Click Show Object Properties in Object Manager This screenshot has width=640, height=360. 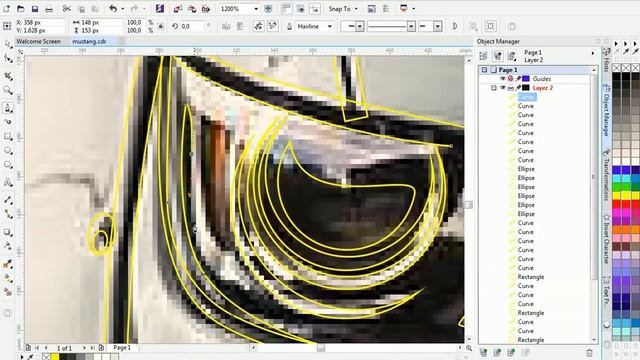coord(484,56)
